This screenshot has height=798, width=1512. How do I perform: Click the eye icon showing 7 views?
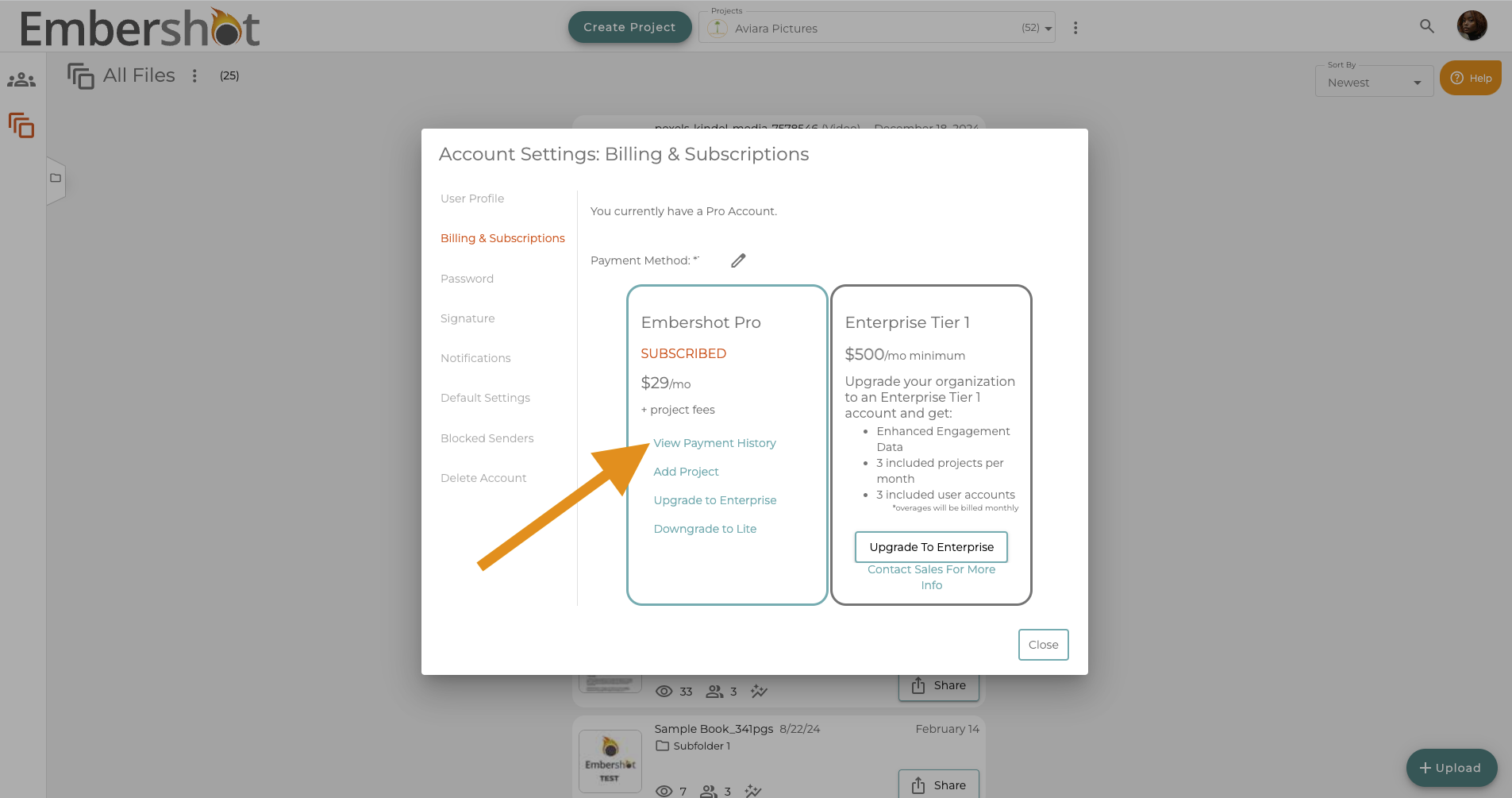tap(664, 791)
